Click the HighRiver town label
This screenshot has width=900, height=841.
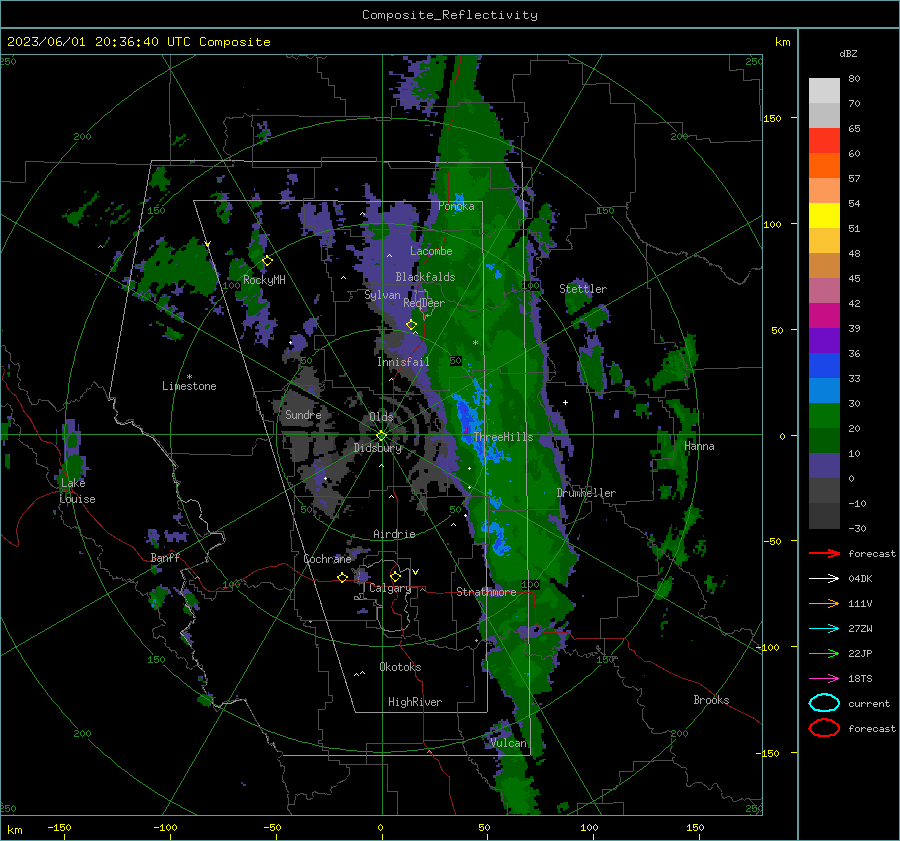415,702
